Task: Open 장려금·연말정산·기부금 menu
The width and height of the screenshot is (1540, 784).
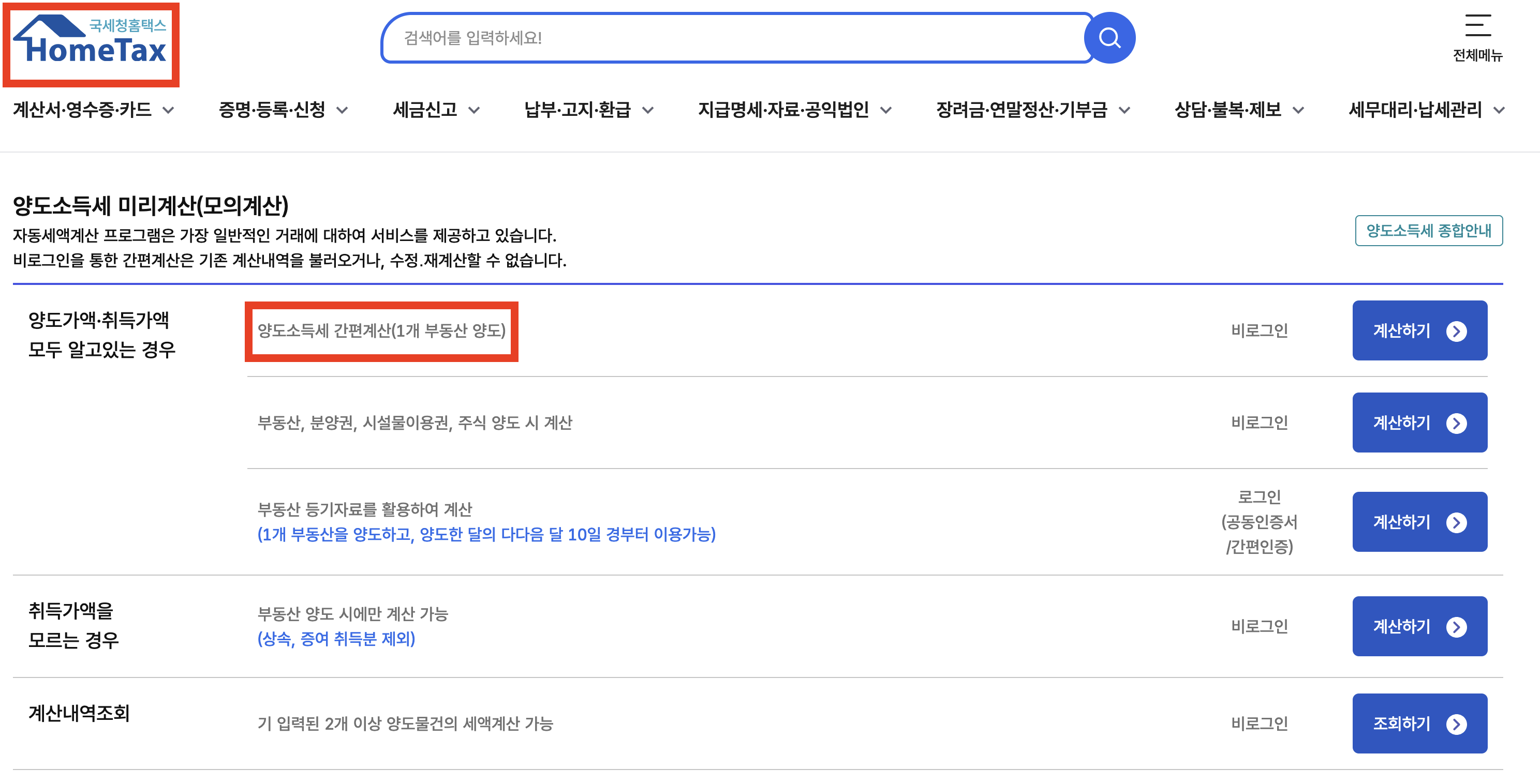Action: point(1032,110)
